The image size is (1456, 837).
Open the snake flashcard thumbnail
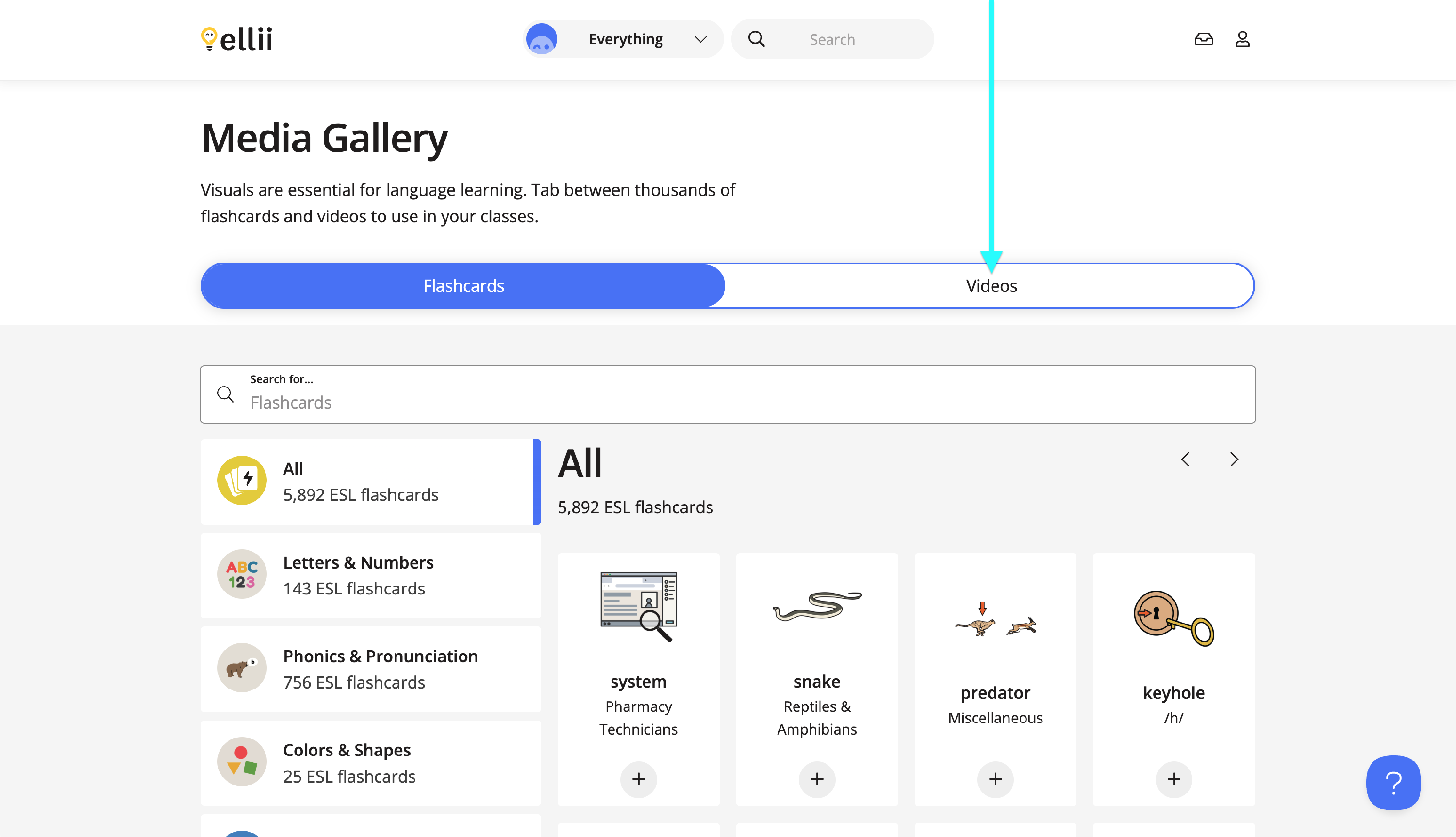[817, 608]
